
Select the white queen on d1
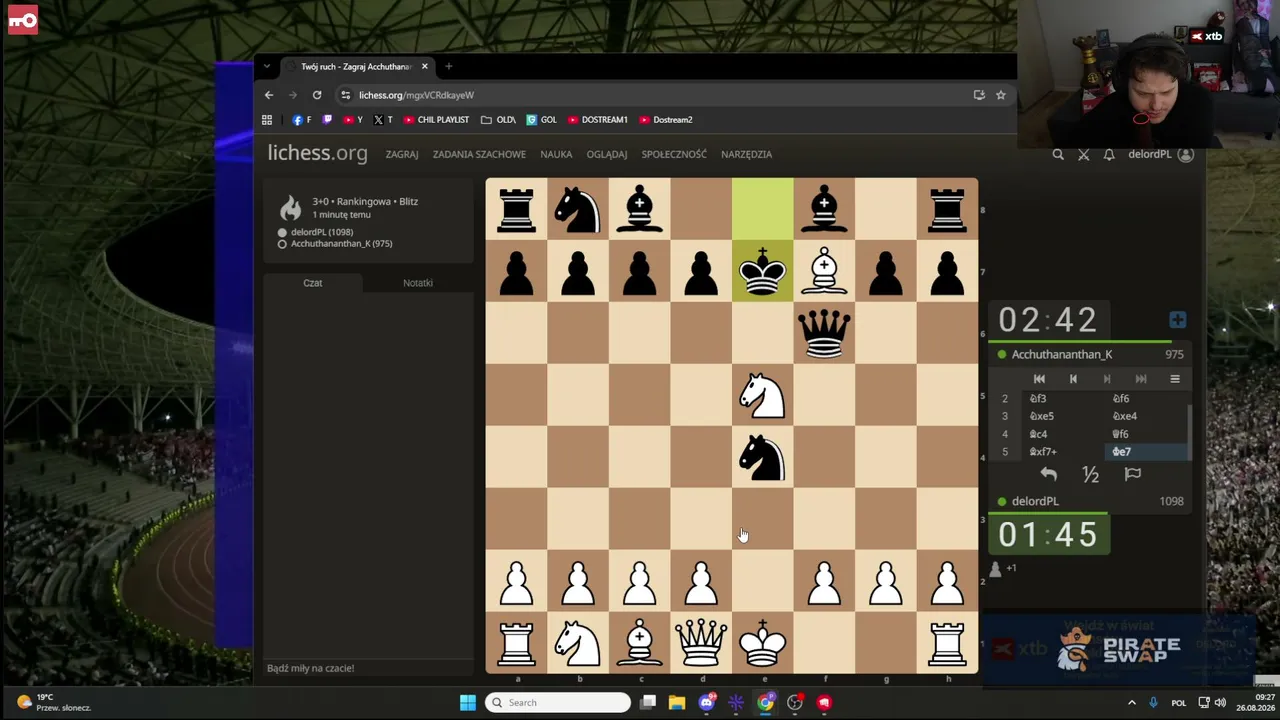point(701,643)
